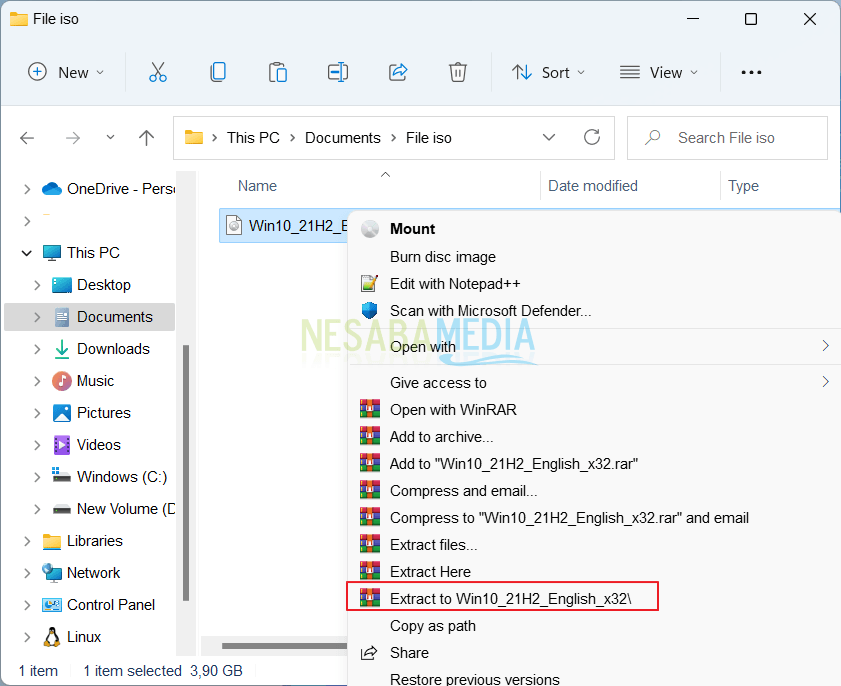Click the Music note icon in sidebar
Image resolution: width=841 pixels, height=686 pixels.
(62, 381)
